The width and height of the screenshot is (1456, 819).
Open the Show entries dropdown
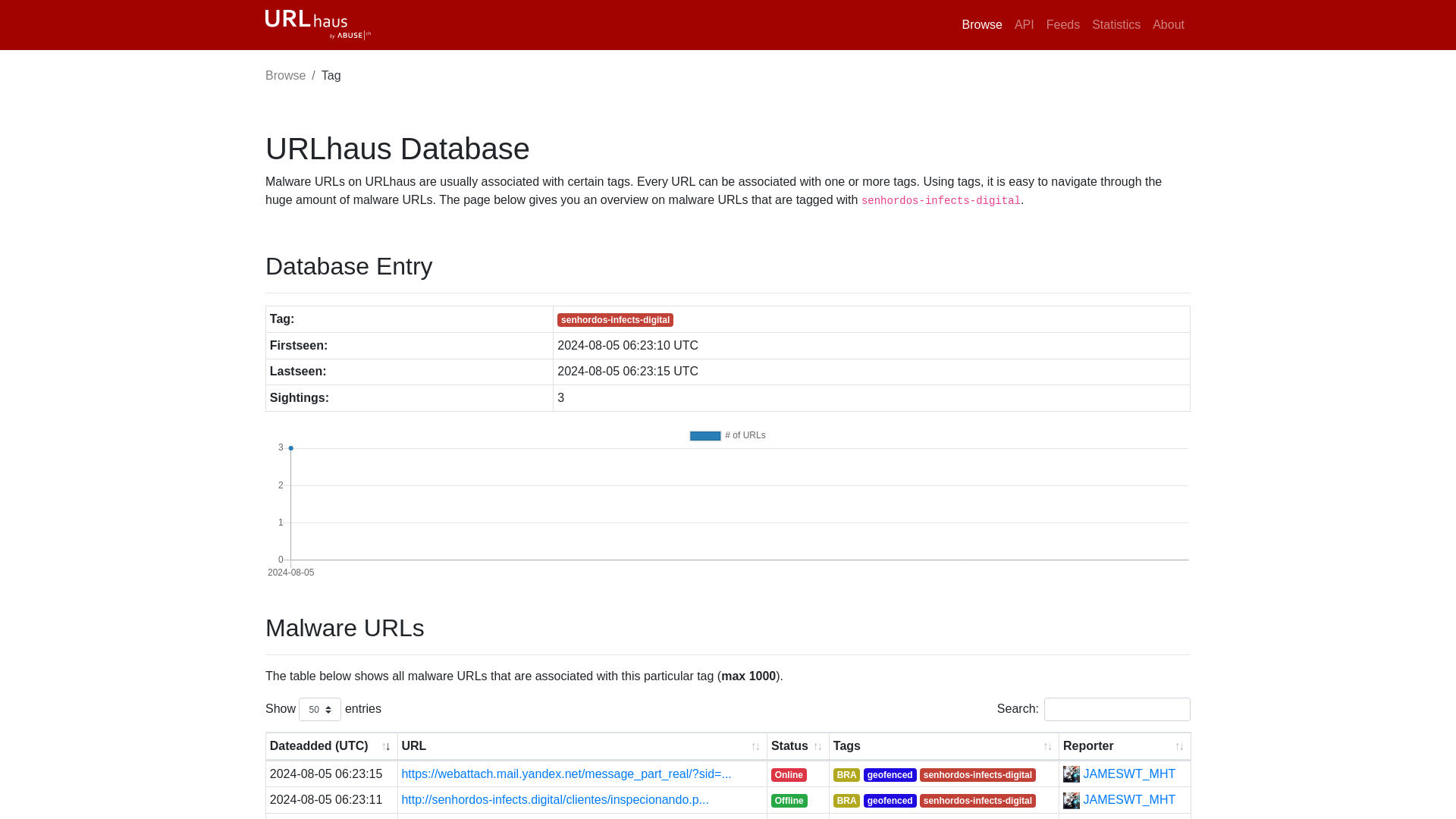click(319, 710)
